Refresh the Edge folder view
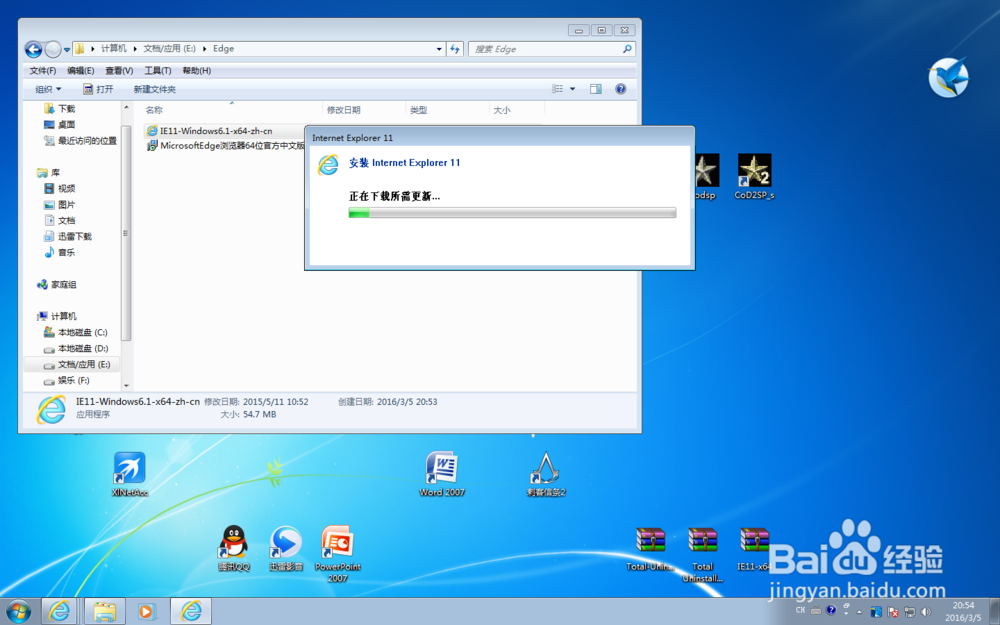Image resolution: width=1000 pixels, height=625 pixels. (x=455, y=49)
